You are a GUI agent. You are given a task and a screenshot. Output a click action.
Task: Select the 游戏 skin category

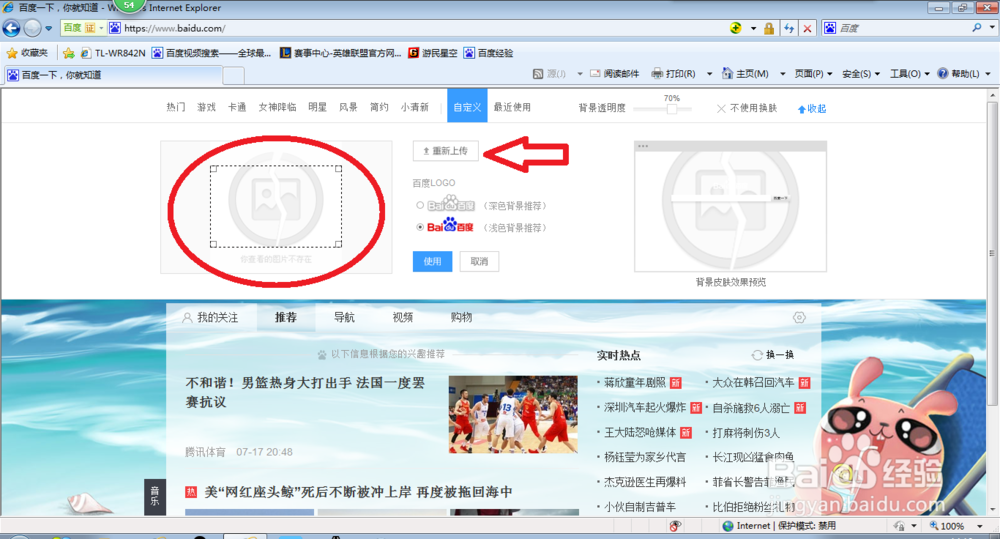tap(206, 107)
